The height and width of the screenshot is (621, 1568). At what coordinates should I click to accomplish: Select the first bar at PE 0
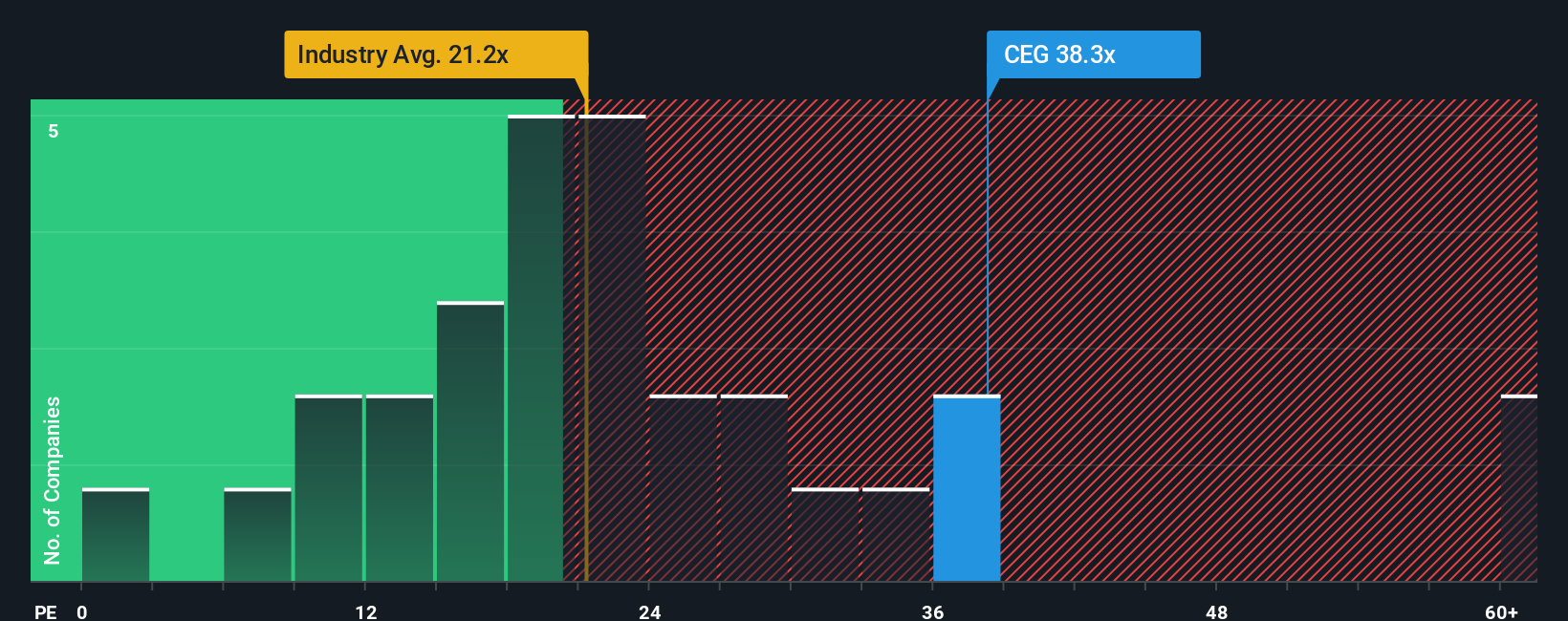[116, 534]
